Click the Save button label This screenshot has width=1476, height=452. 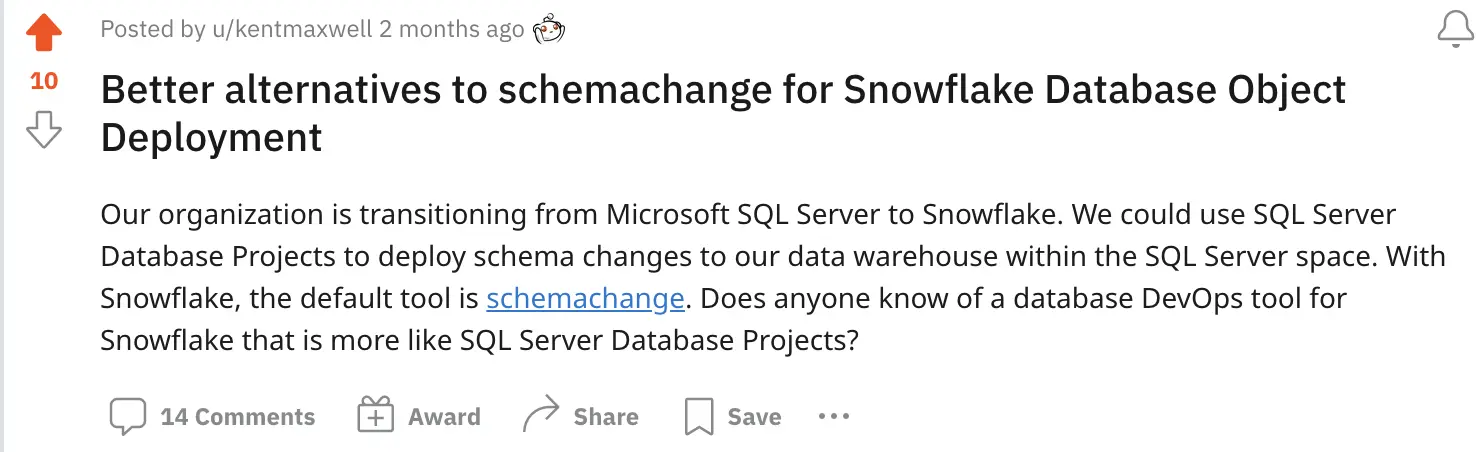(754, 417)
